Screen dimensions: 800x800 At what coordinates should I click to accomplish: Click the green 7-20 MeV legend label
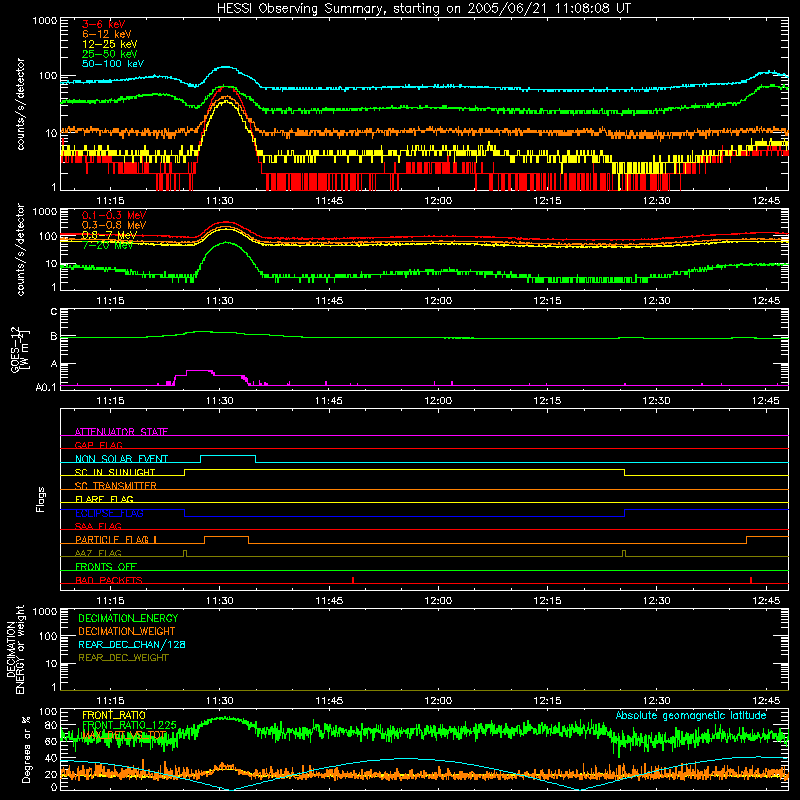[108, 245]
